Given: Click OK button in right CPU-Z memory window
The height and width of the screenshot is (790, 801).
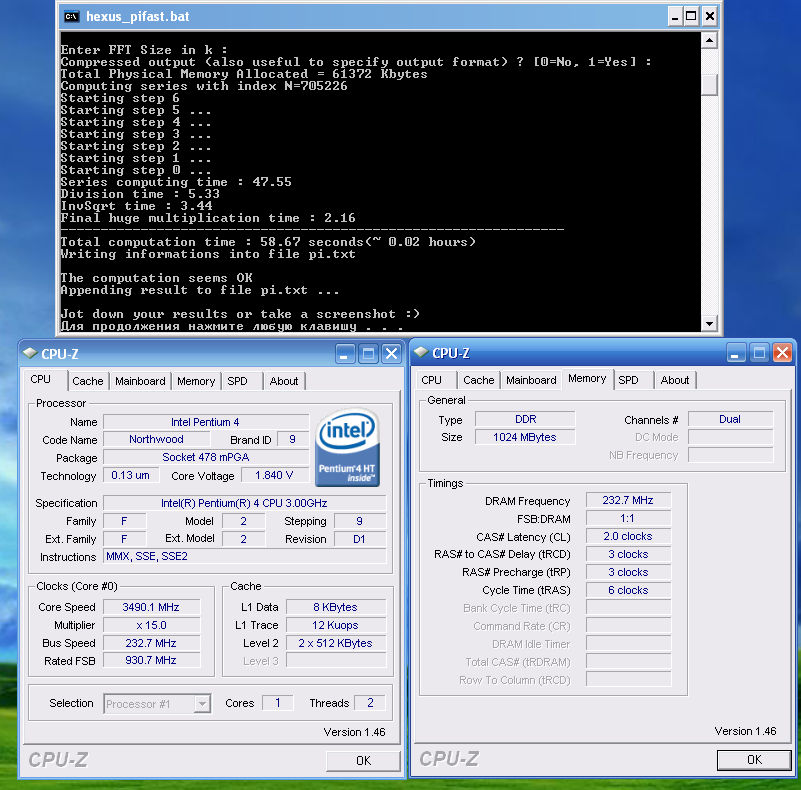Looking at the screenshot, I should coord(754,760).
